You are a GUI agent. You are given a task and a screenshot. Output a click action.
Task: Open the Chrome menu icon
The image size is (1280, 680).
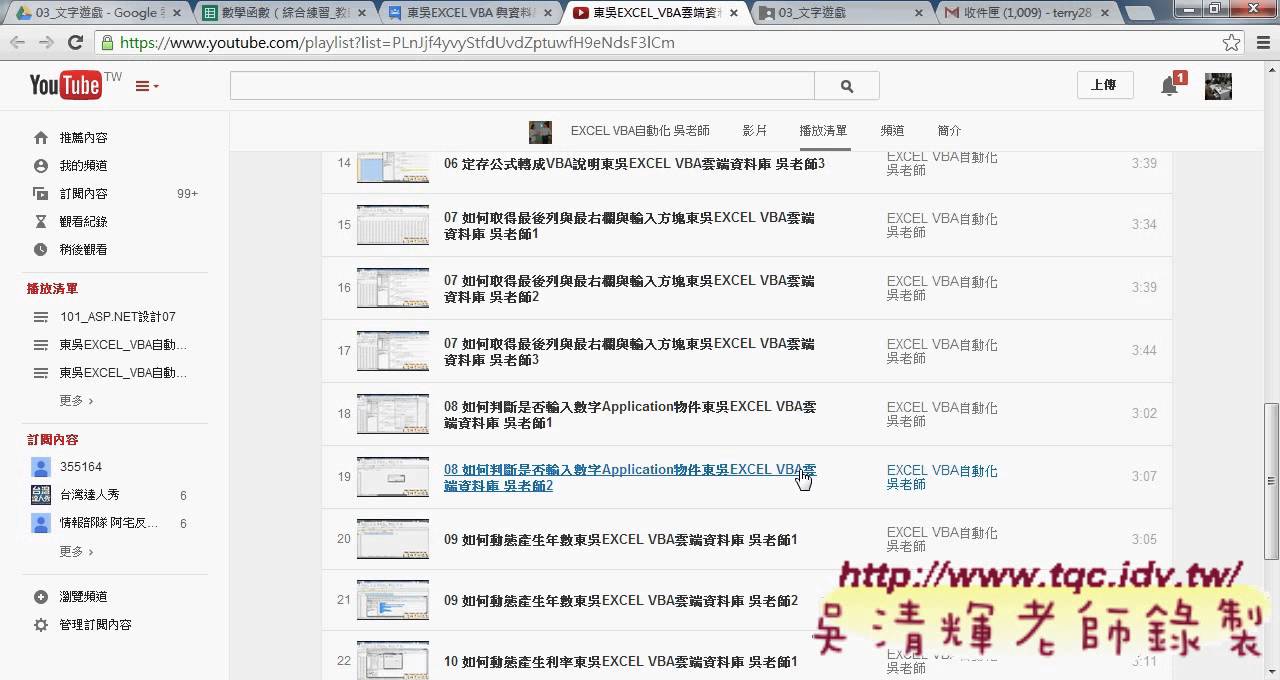click(x=1261, y=43)
